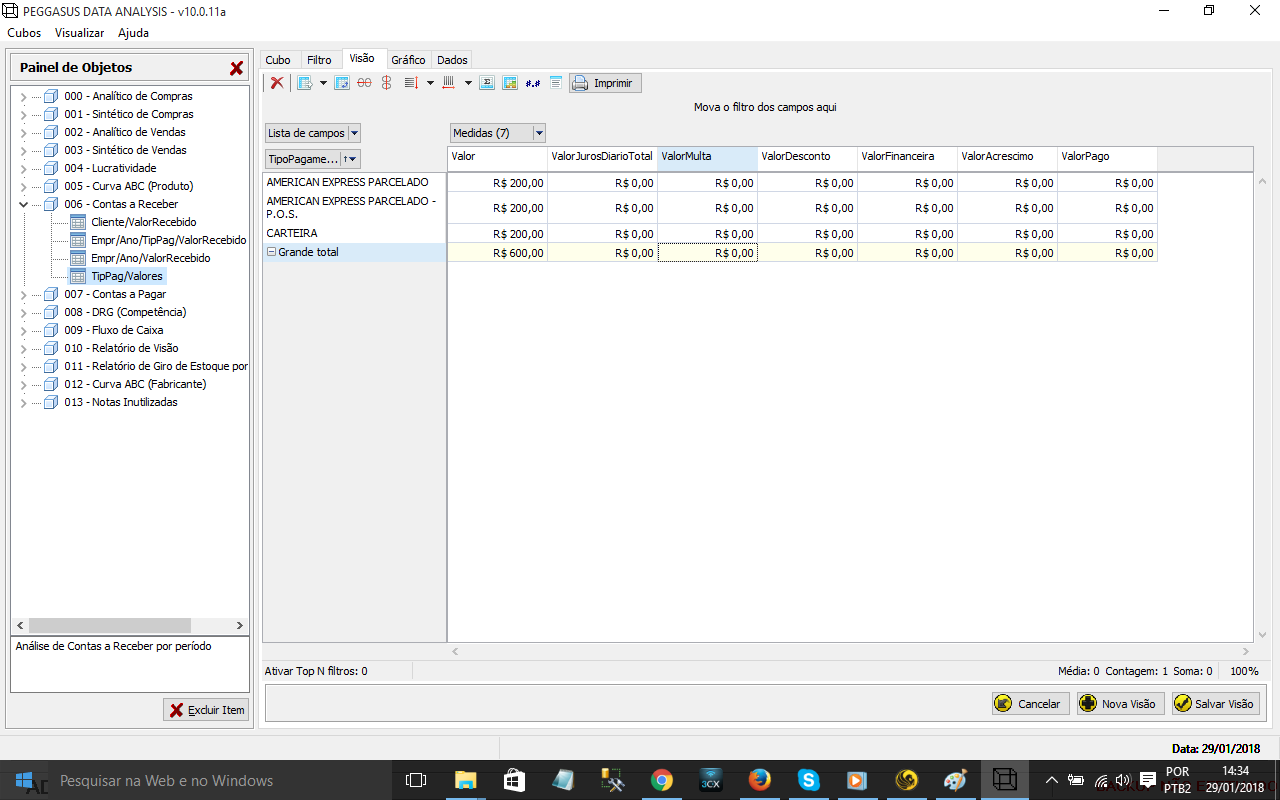Open File Explorer from the taskbar

(466, 780)
